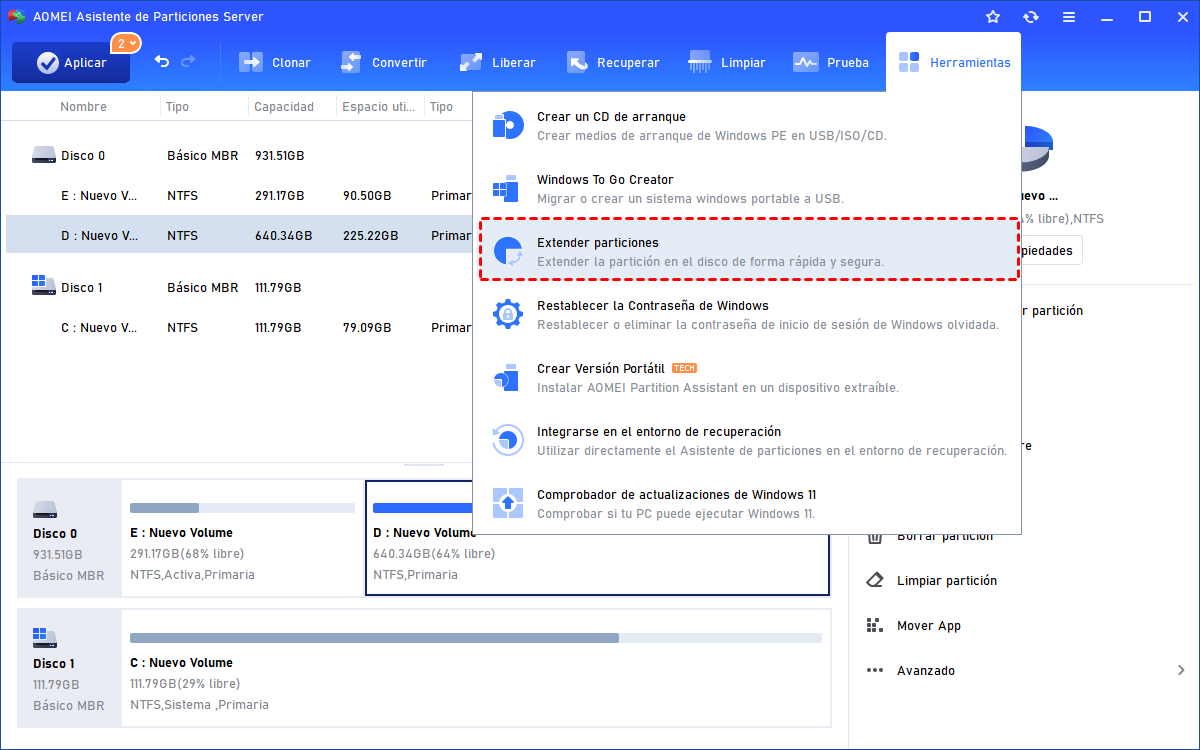The width and height of the screenshot is (1200, 750).
Task: Open the hamburger menu in title bar
Action: 1069,17
